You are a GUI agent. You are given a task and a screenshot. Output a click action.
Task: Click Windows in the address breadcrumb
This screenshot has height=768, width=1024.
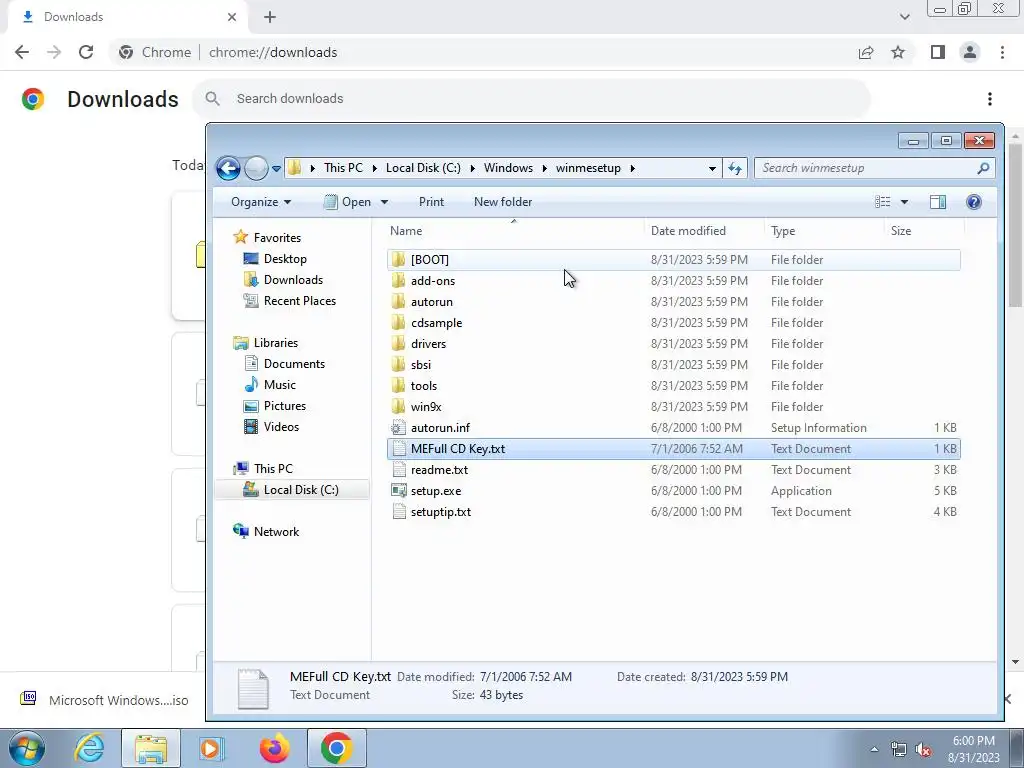(508, 168)
